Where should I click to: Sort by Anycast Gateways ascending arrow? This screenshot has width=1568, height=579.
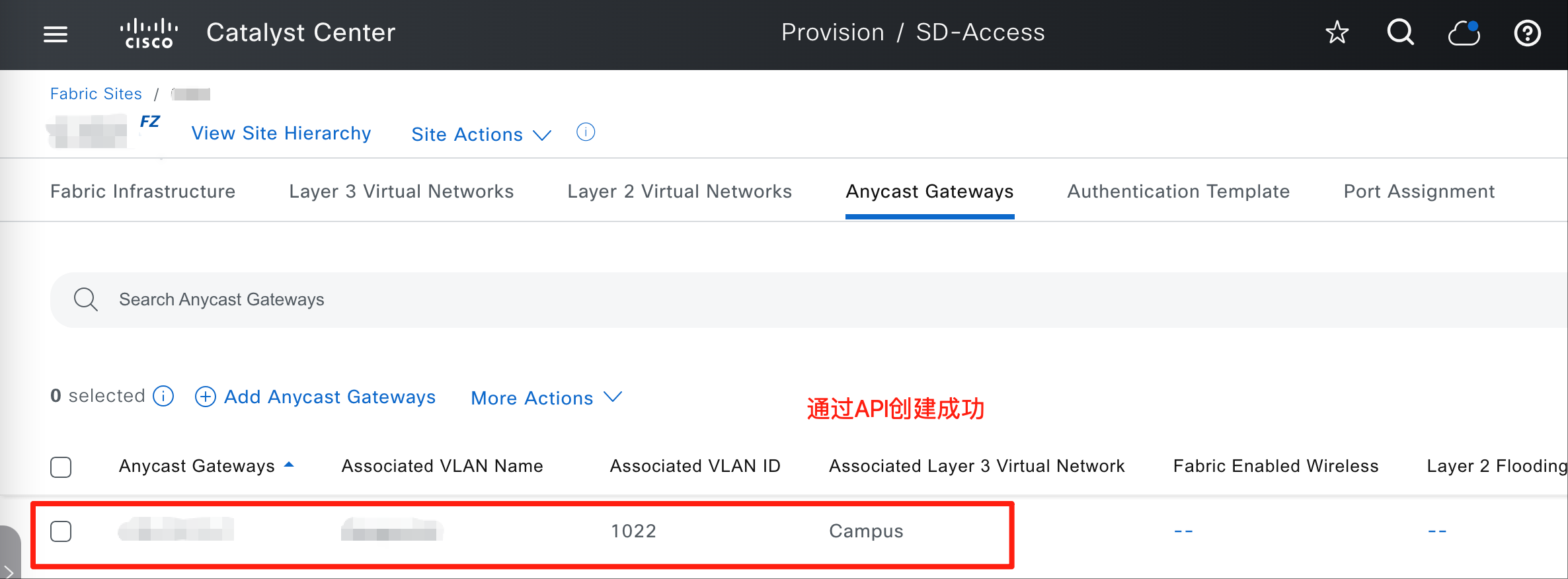tap(289, 465)
